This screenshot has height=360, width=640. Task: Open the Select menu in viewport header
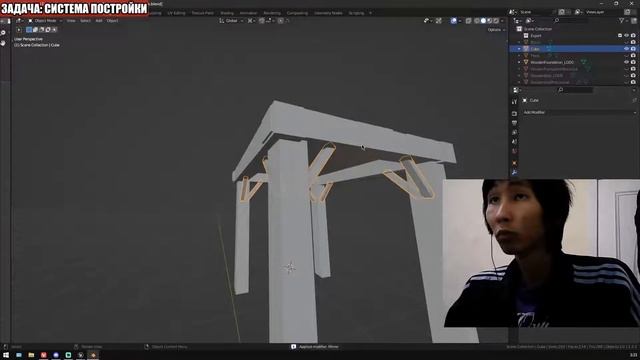click(85, 20)
